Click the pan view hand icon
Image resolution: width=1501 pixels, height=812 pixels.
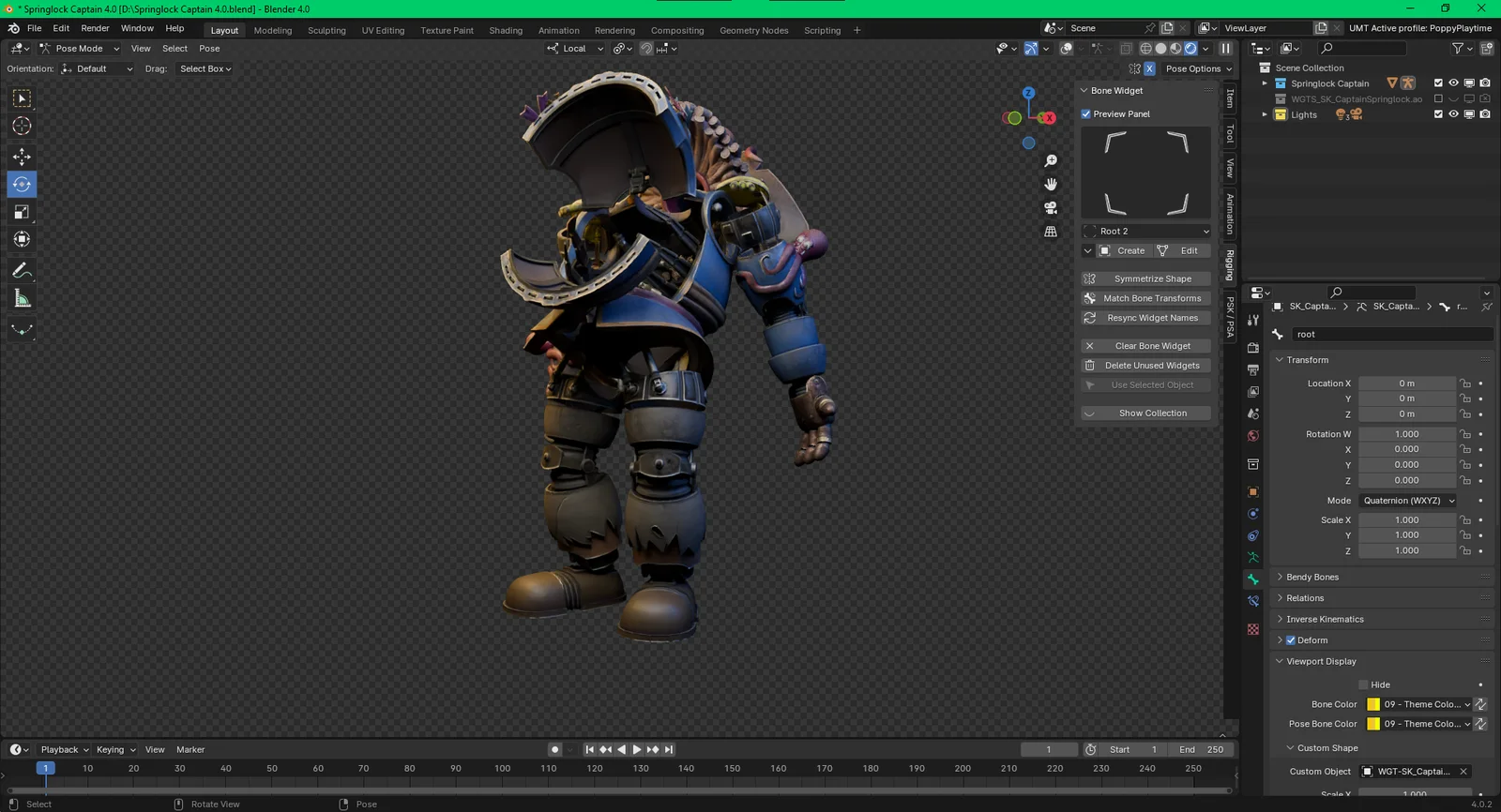pos(1051,184)
